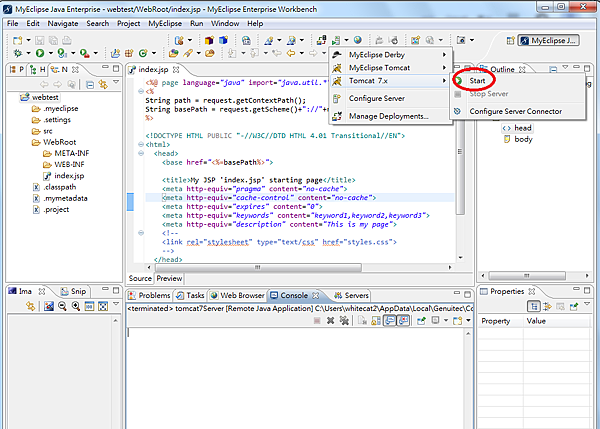
Task: Click the Configure Server Connector icon
Action: [457, 111]
